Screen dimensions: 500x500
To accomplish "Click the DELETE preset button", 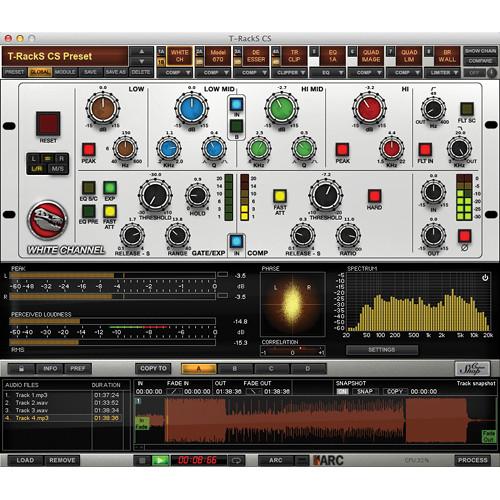I will coord(141,72).
